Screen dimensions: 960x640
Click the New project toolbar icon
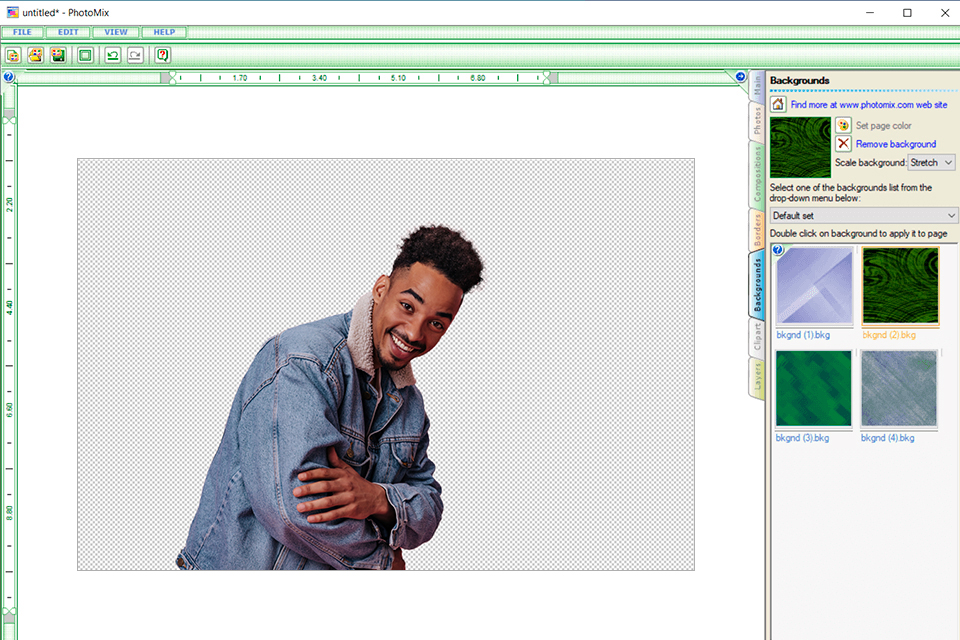tap(13, 56)
